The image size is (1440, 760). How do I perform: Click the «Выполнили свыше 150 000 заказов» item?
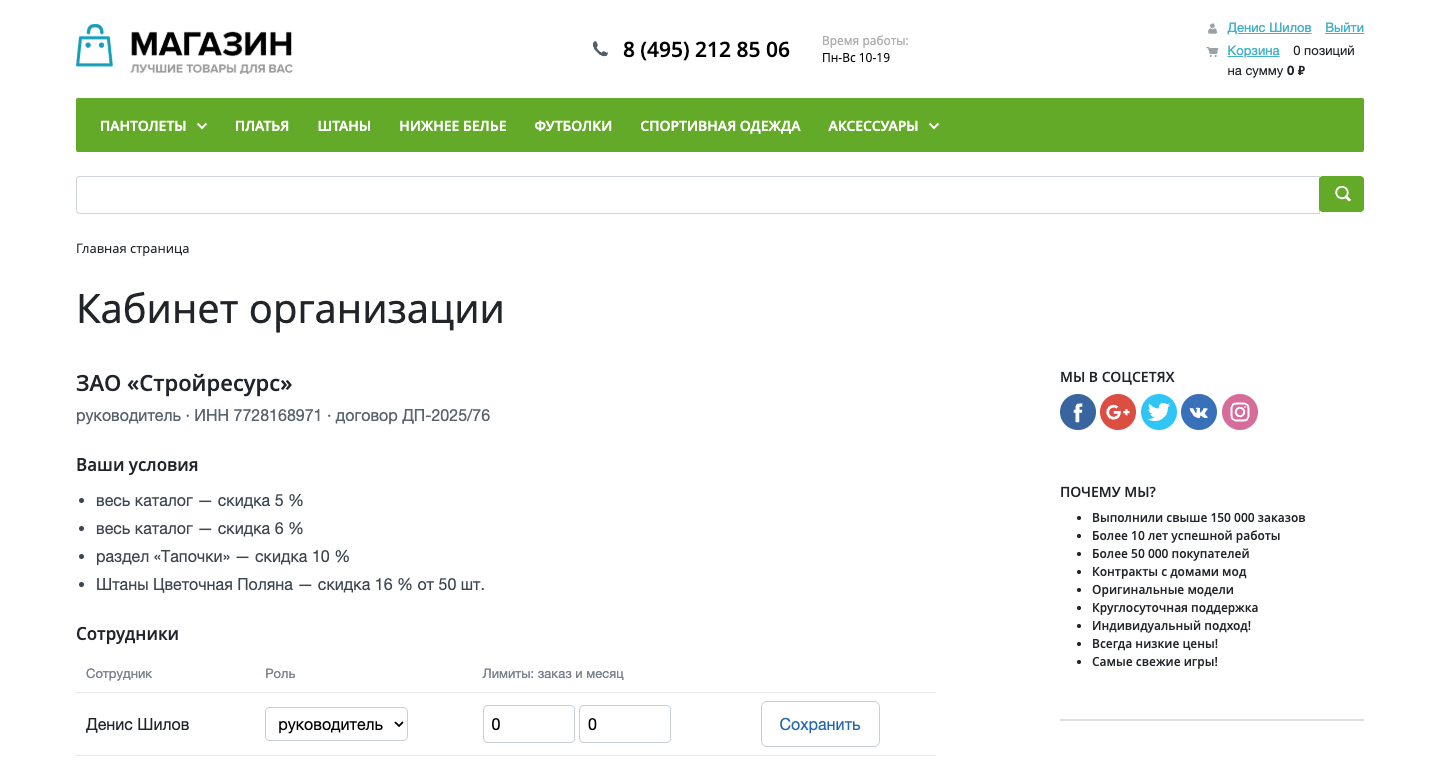1198,518
